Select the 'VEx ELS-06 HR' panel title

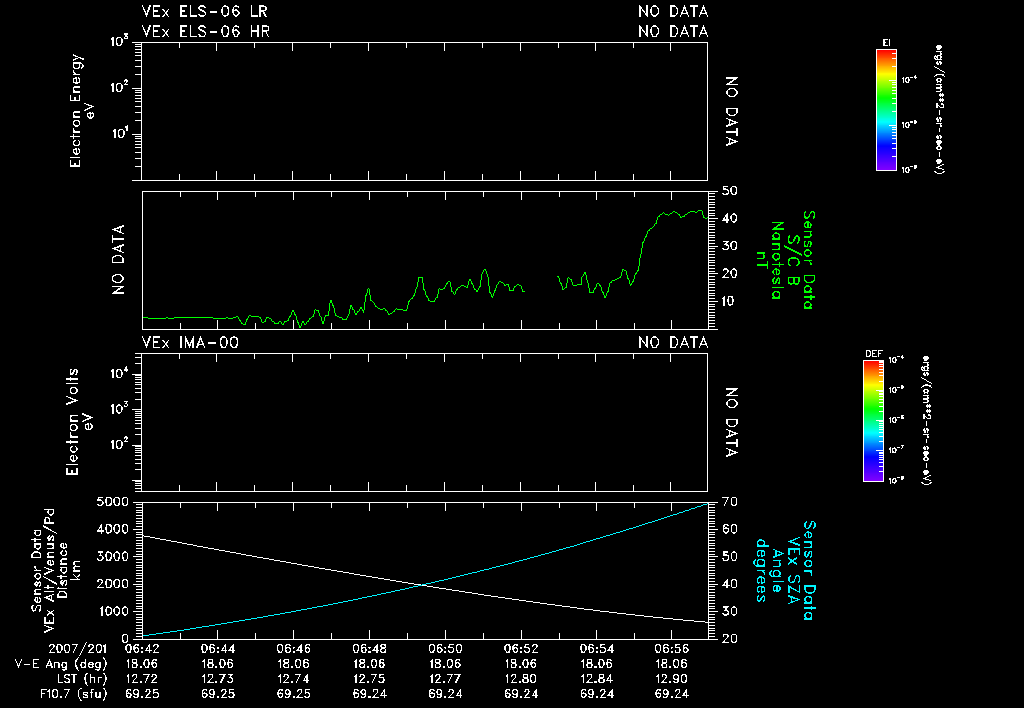(x=205, y=31)
